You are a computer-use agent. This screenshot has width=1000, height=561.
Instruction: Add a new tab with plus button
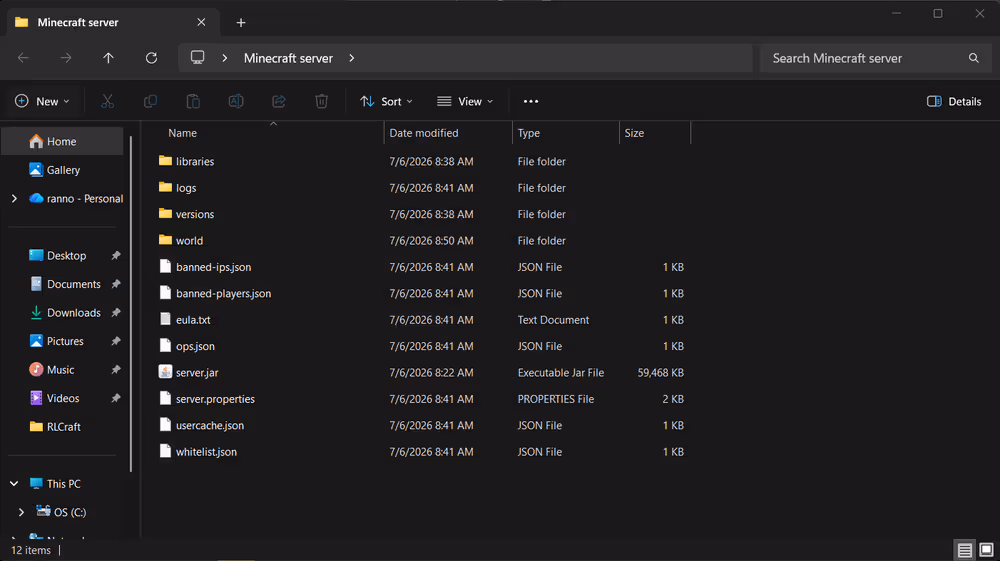click(241, 23)
